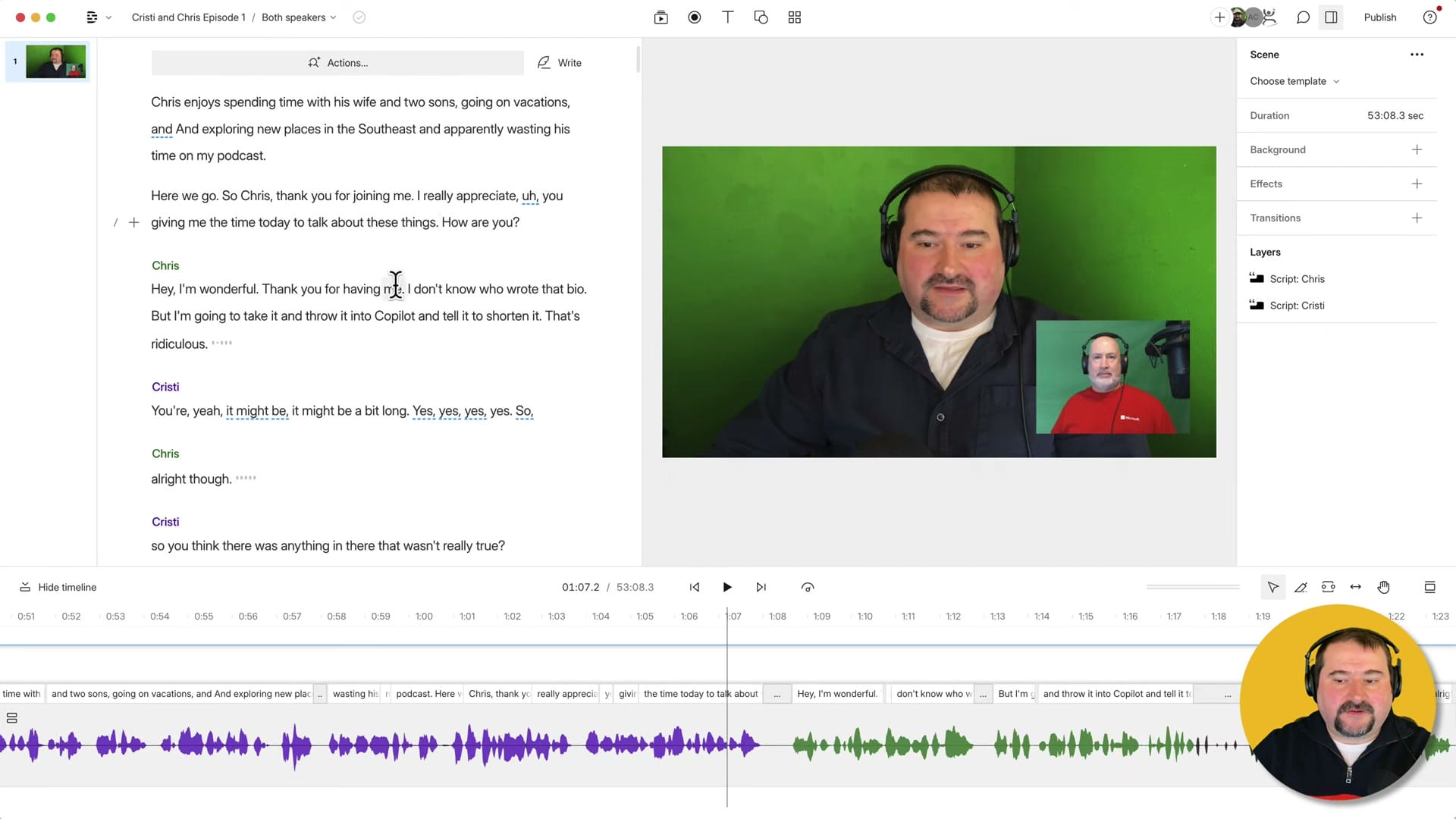Open the comments chat icon
The height and width of the screenshot is (819, 1456).
coord(1303,17)
